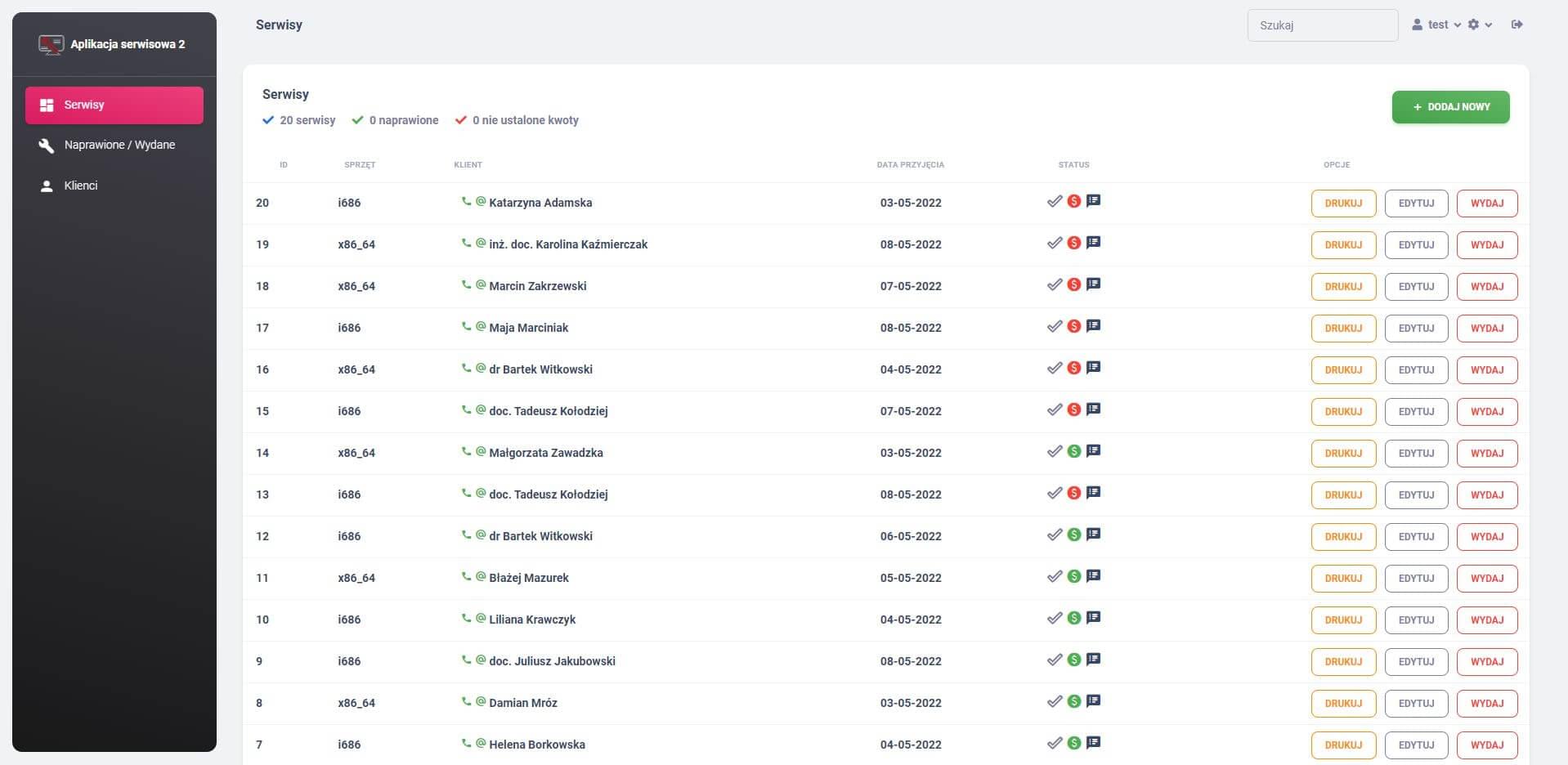This screenshot has height=765, width=1568.
Task: Click the Dodaj Nowy button
Action: [x=1450, y=107]
